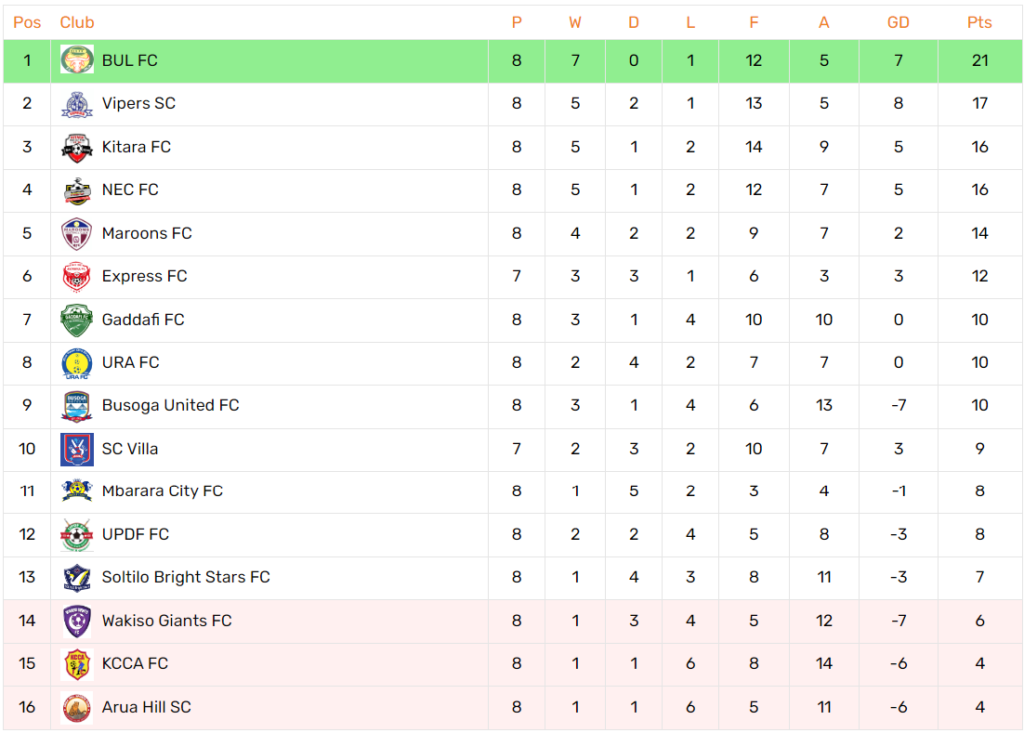1024x733 pixels.
Task: Select the Gaddafi FC green badge
Action: tap(77, 320)
